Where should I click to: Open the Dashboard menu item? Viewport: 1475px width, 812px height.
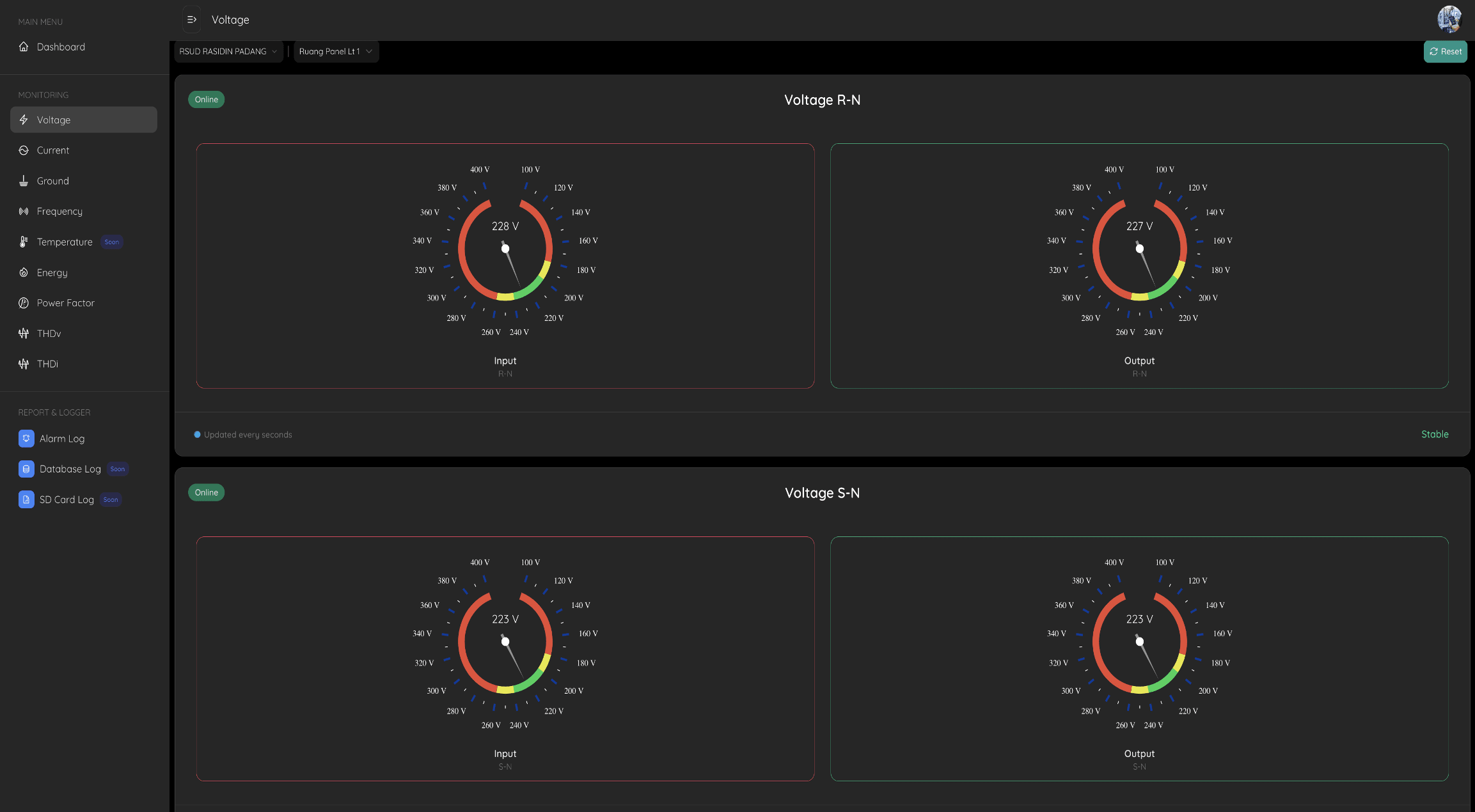click(x=84, y=47)
